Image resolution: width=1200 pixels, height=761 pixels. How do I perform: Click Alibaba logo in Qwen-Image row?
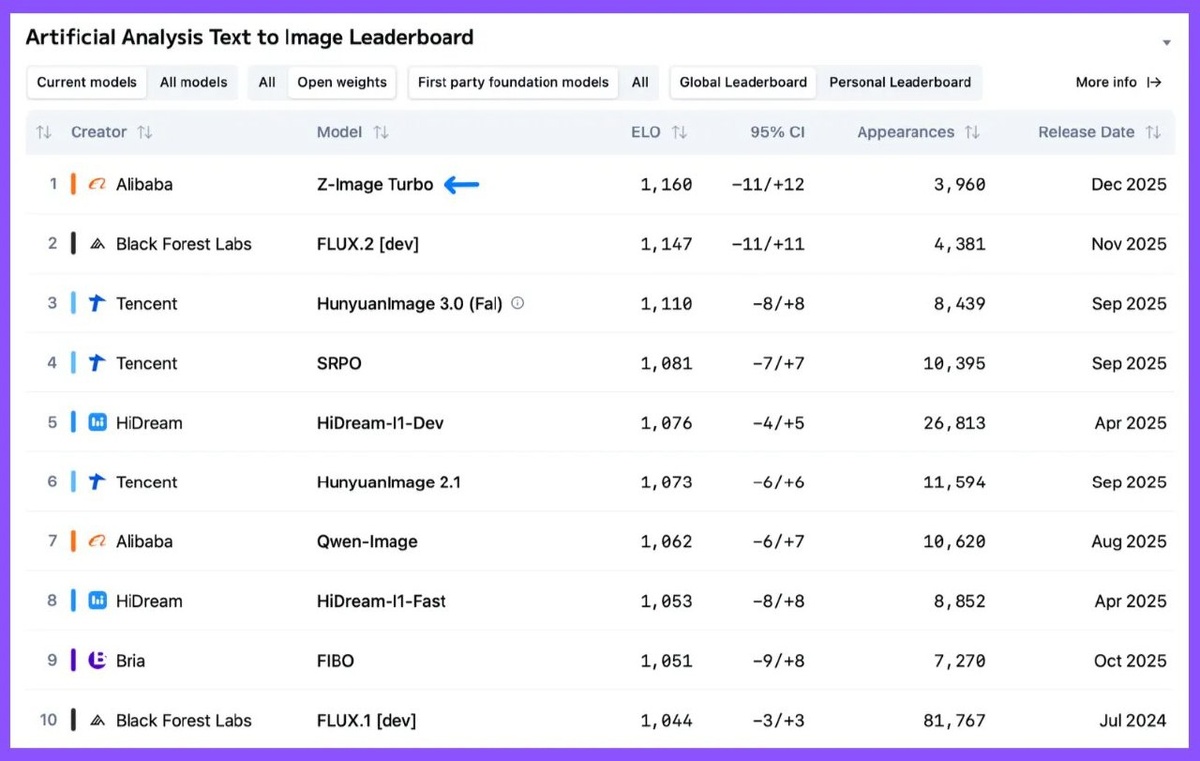[97, 541]
